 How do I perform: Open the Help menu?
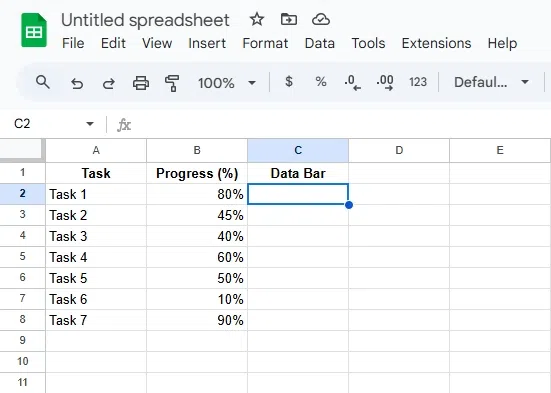click(x=503, y=43)
